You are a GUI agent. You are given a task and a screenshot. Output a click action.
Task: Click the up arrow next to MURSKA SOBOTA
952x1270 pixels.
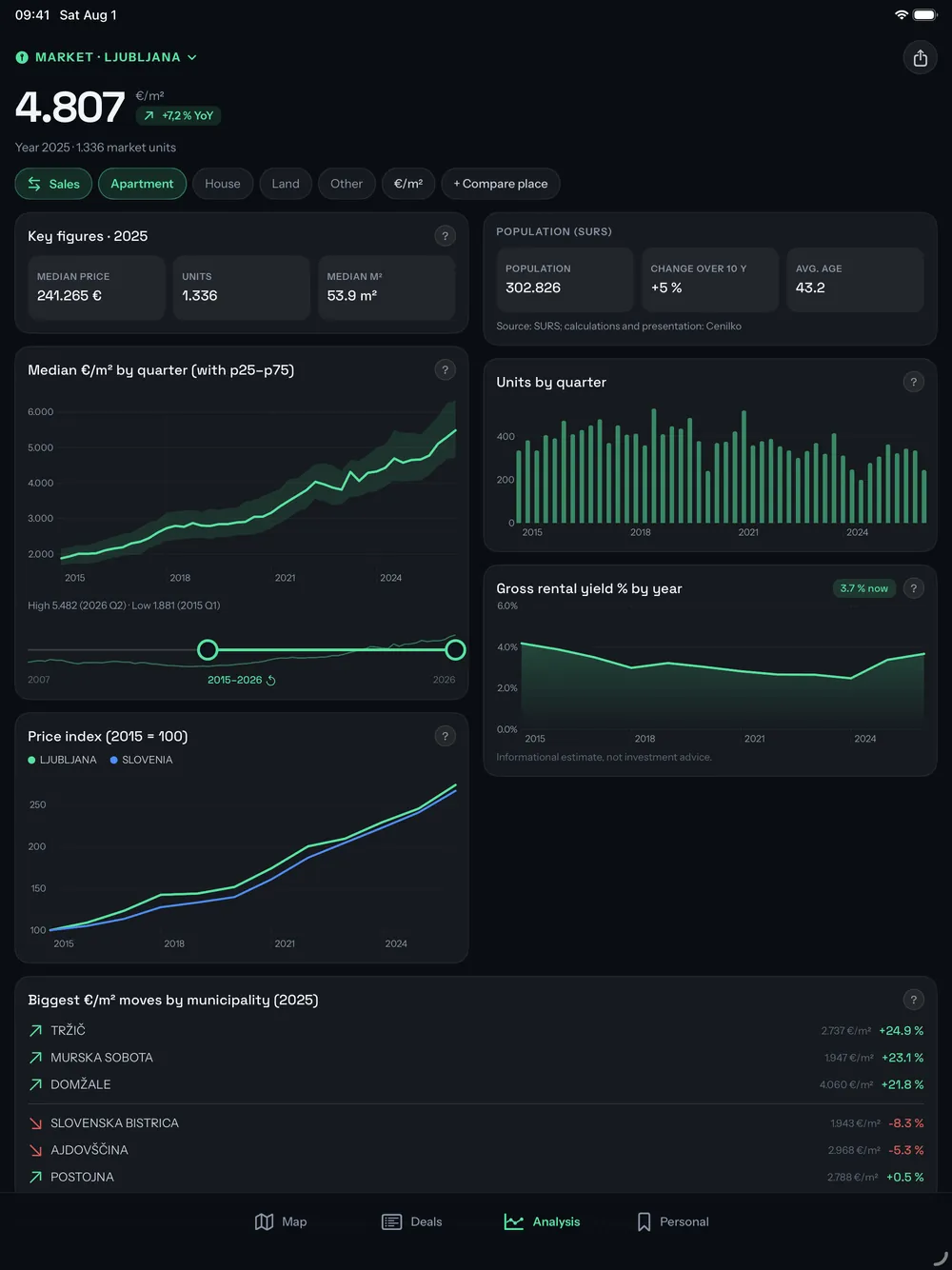pyautogui.click(x=35, y=1058)
